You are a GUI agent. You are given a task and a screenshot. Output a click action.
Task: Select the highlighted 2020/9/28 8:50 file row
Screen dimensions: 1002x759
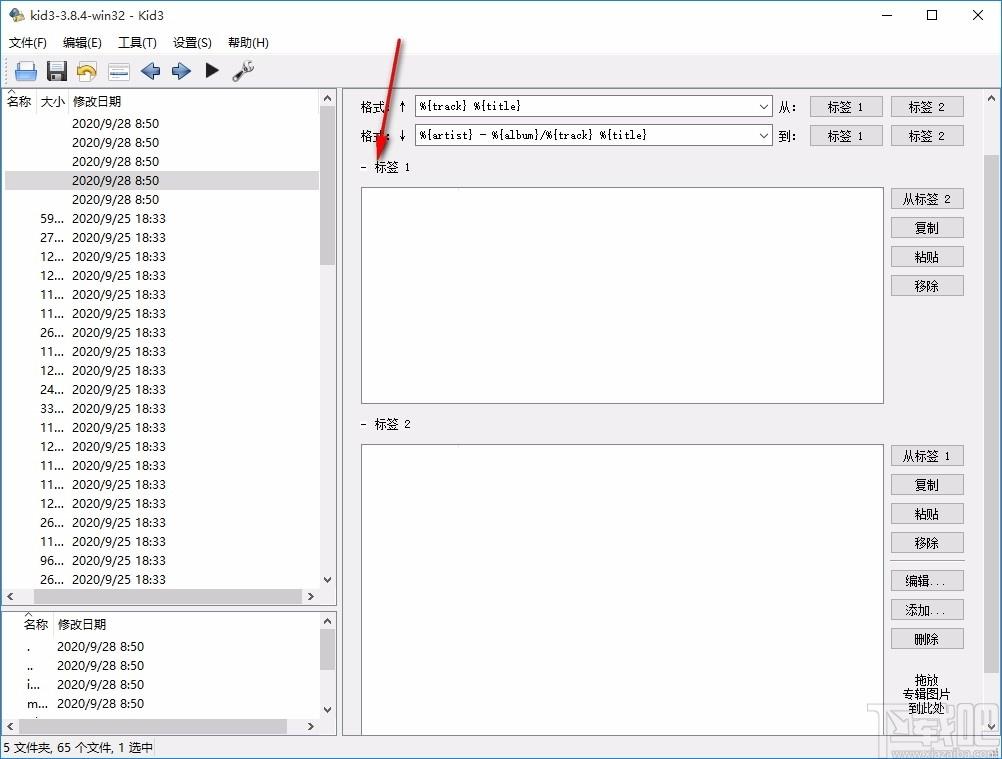click(162, 180)
